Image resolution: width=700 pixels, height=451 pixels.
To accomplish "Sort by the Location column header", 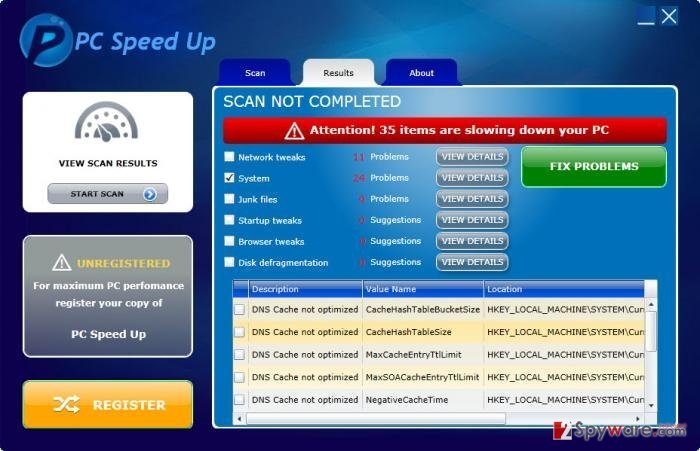I will (564, 289).
